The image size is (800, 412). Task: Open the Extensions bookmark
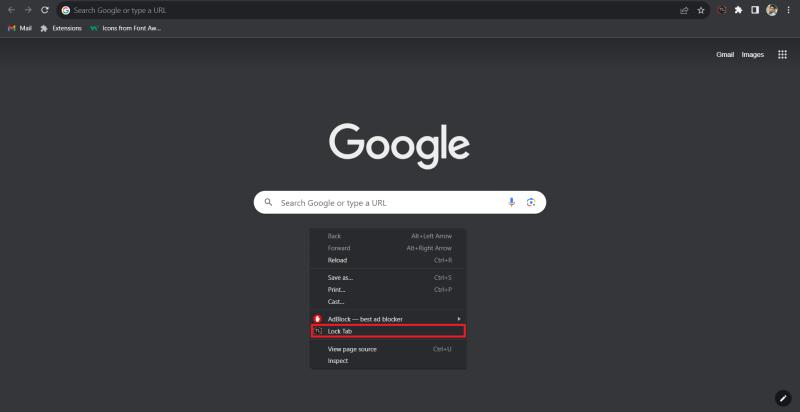[x=61, y=29]
